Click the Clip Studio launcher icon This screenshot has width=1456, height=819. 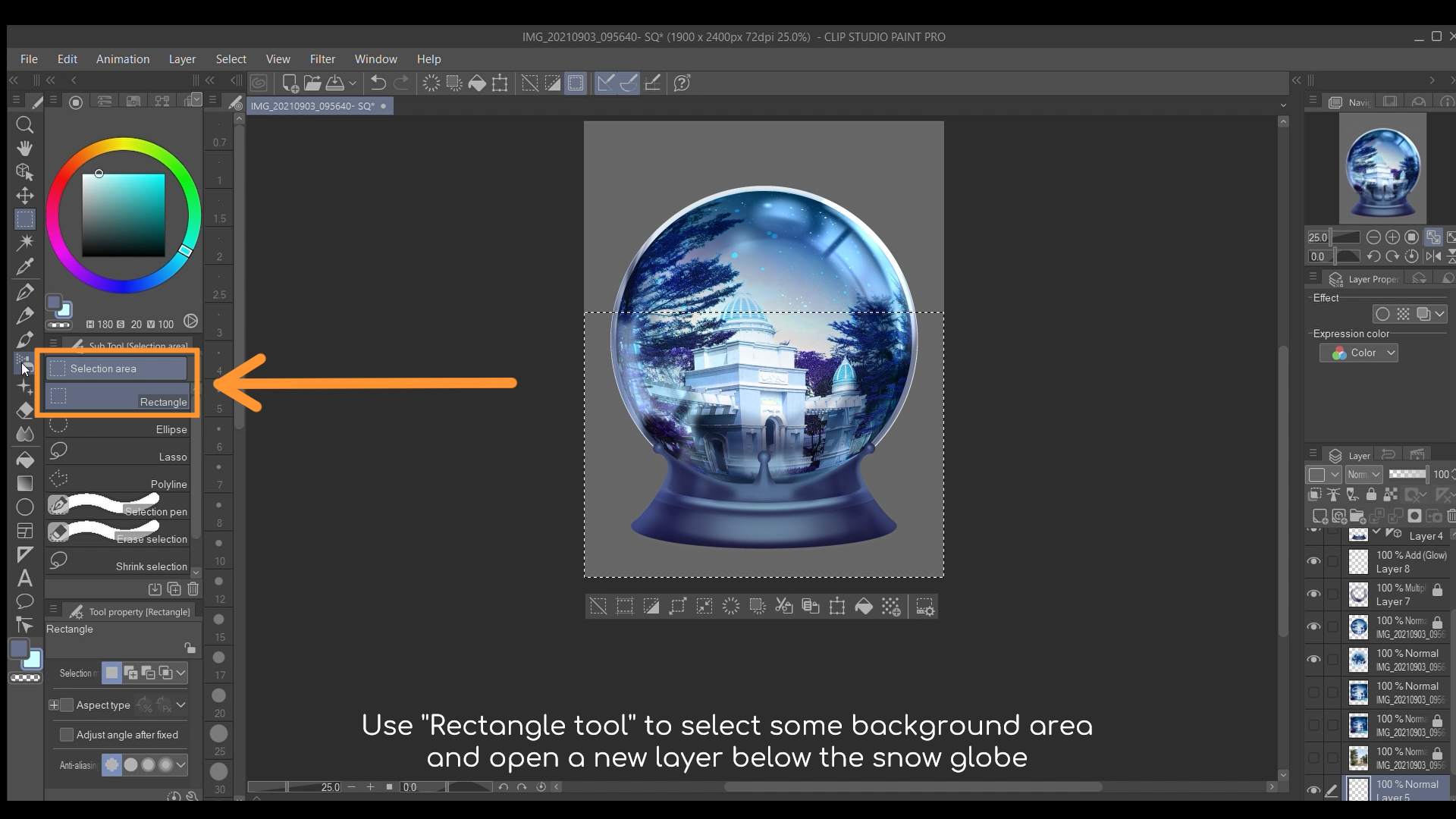259,83
